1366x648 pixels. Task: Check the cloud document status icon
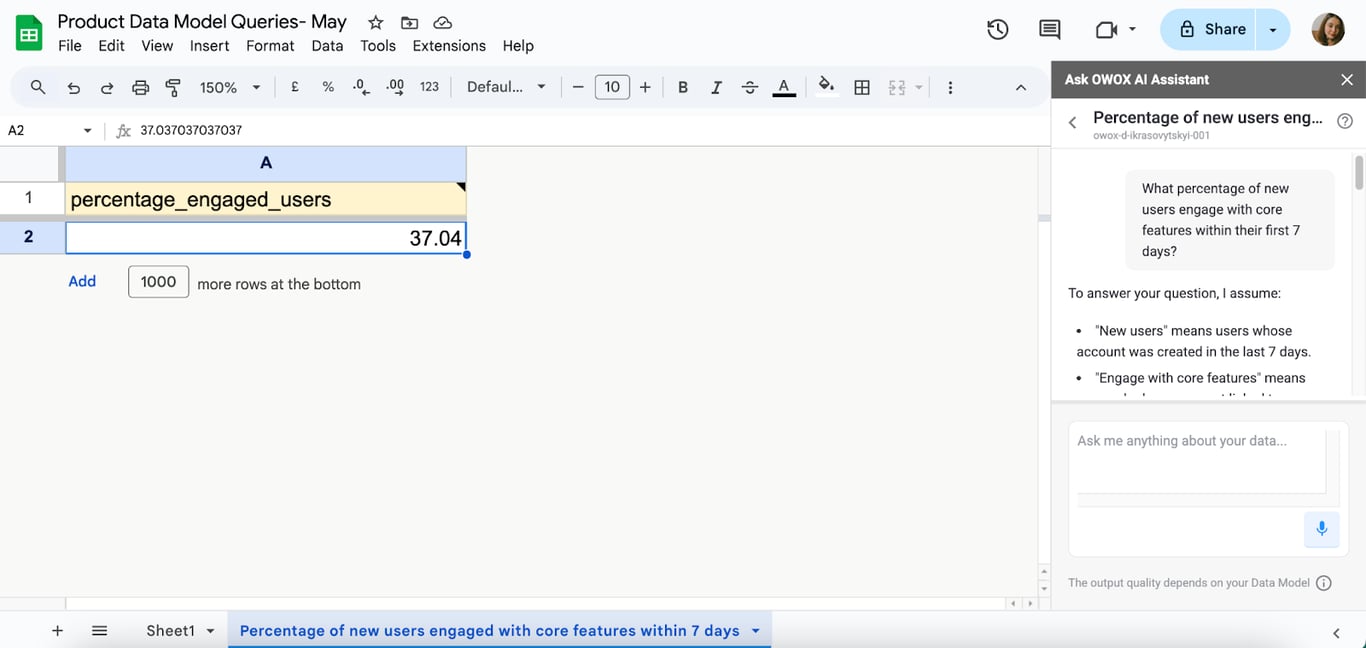tap(442, 22)
